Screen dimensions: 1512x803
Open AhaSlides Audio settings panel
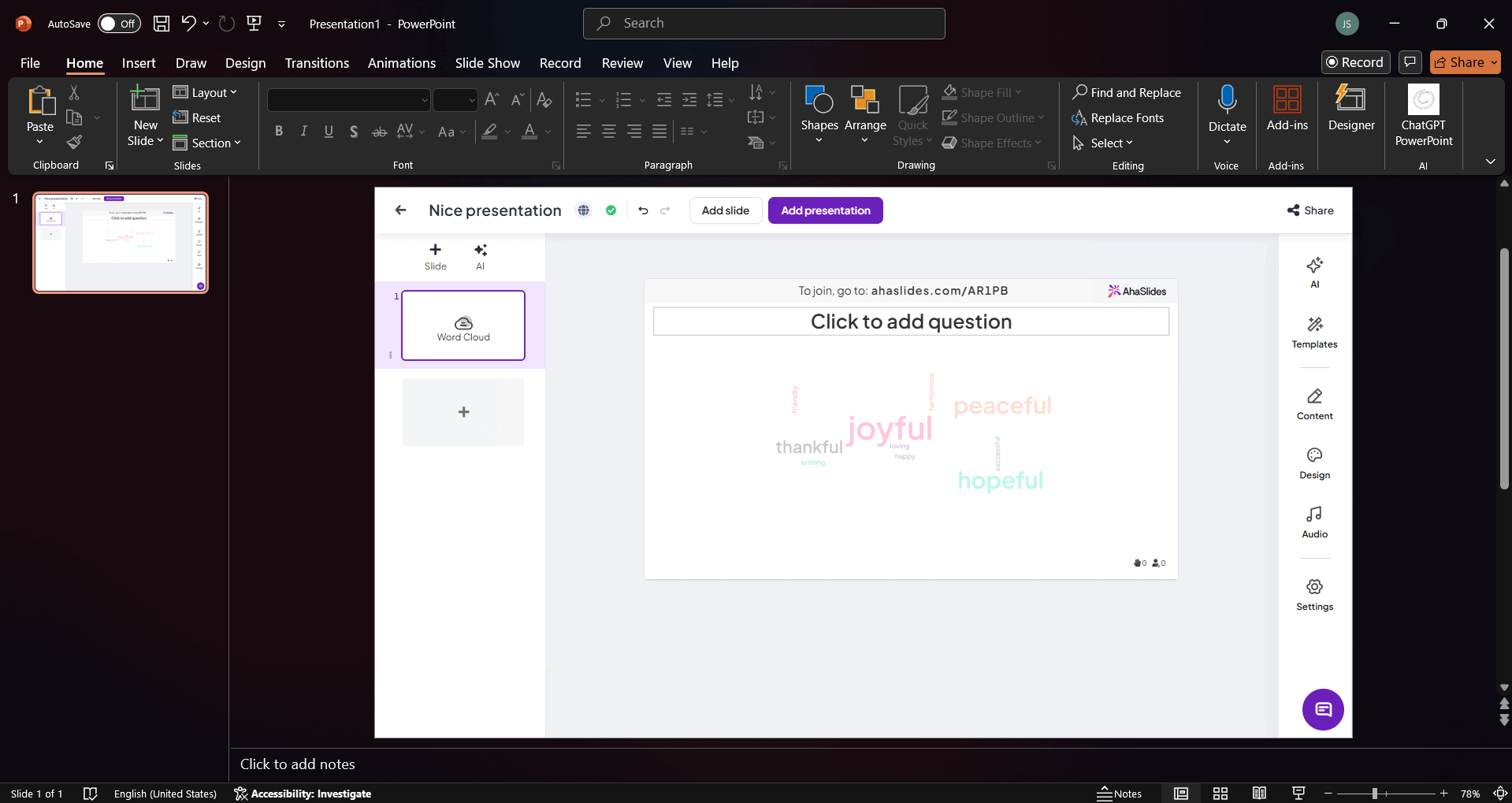(1313, 520)
